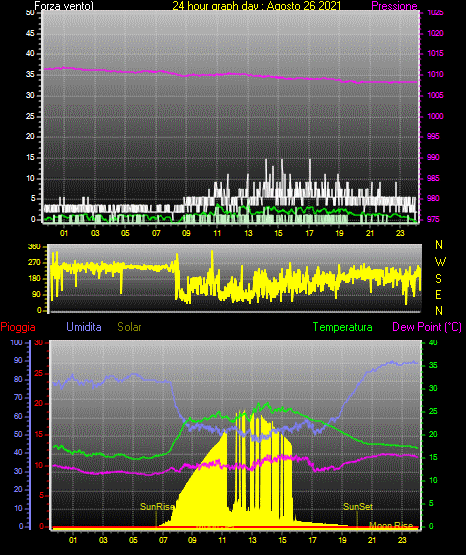Click the blue 'Umidita' legend label
466x555 pixels.
click(84, 327)
